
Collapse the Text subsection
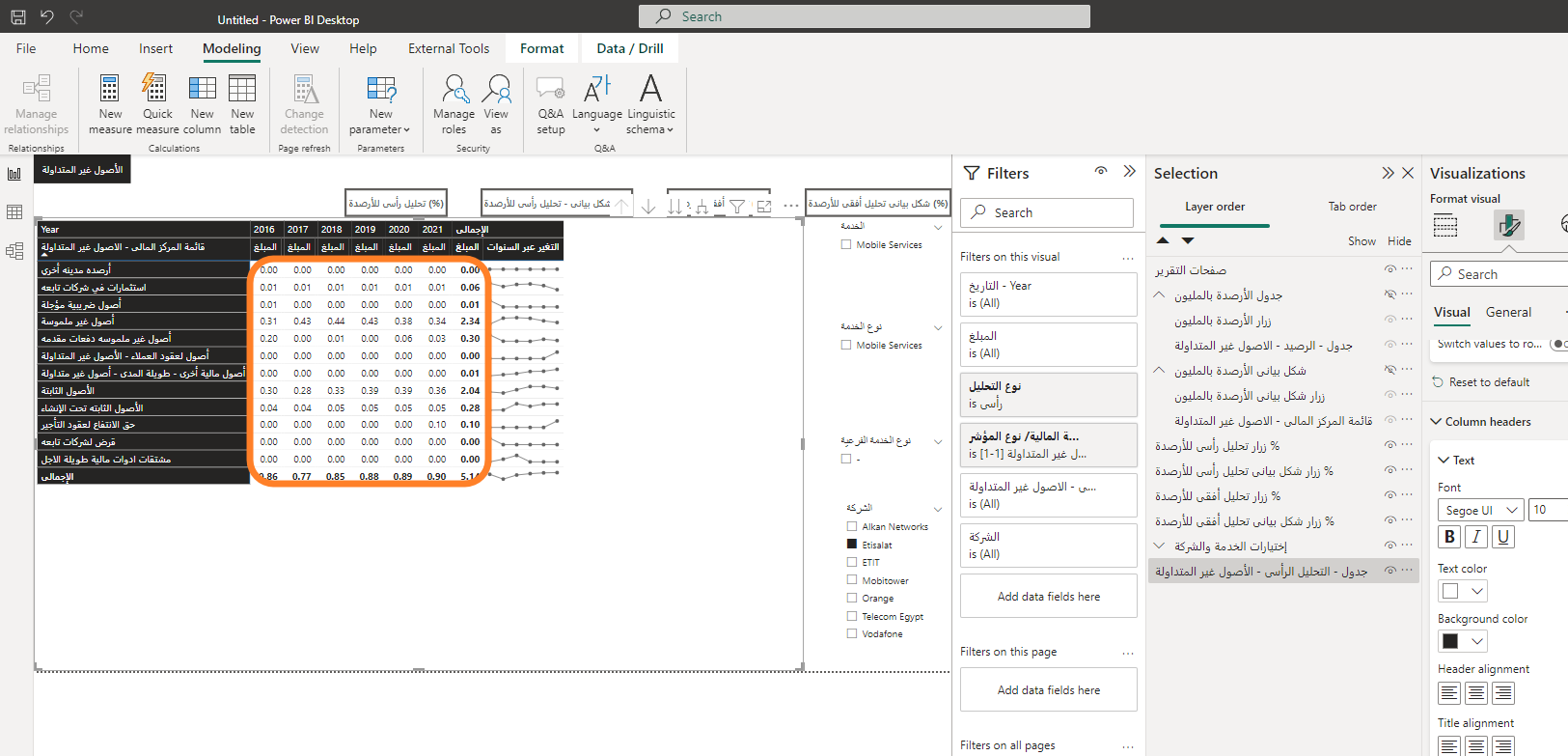click(1444, 461)
